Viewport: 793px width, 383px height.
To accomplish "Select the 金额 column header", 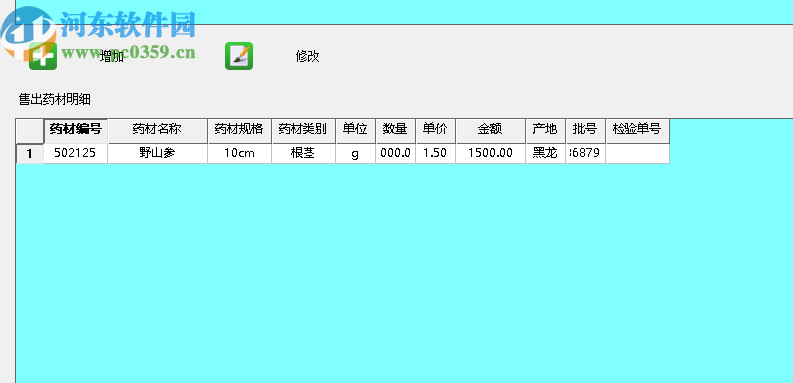I will coord(490,131).
